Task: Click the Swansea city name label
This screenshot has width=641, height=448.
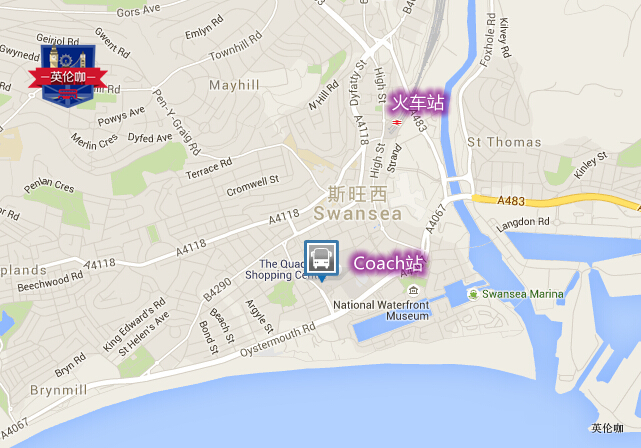Action: [358, 214]
